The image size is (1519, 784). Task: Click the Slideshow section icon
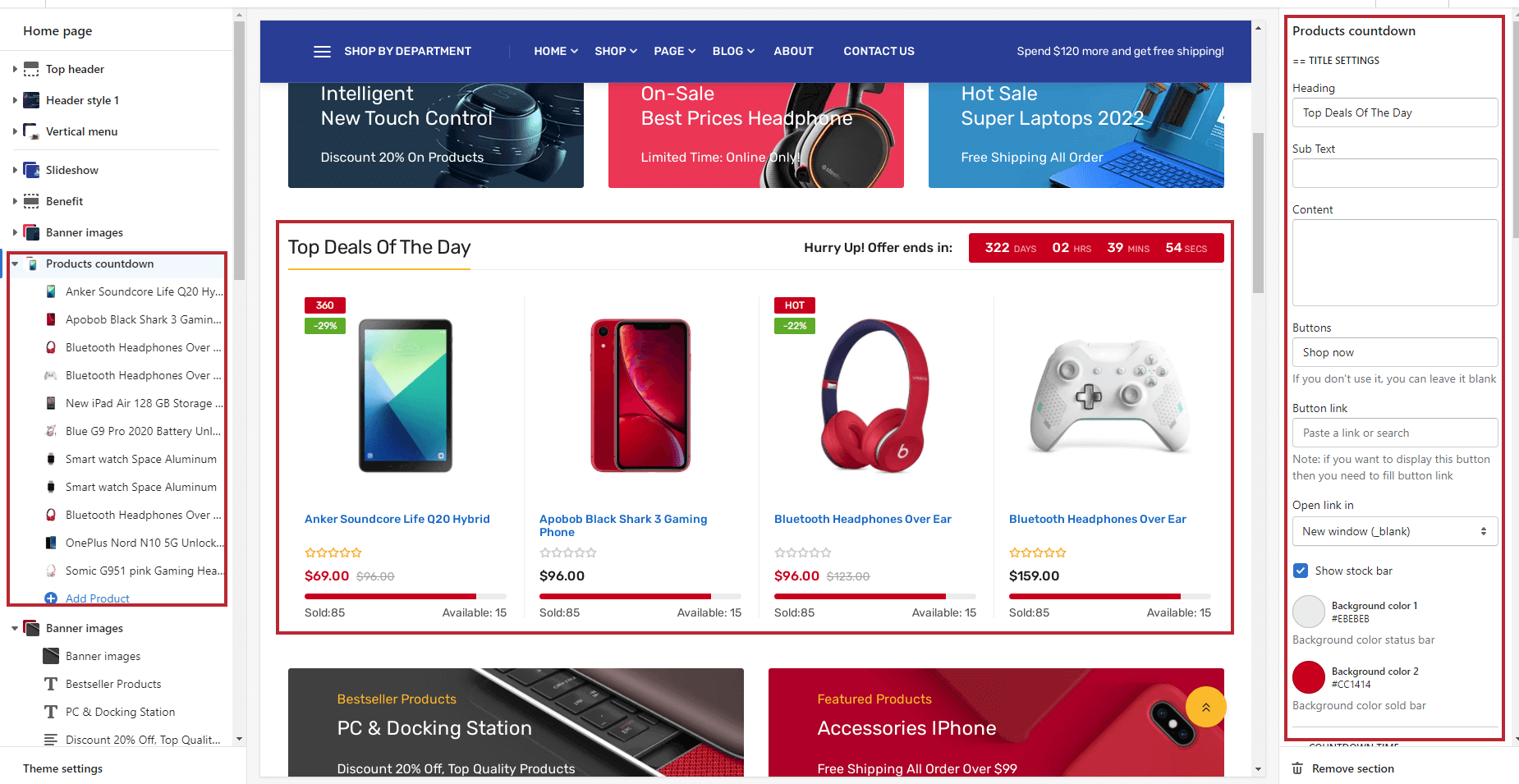pyautogui.click(x=31, y=170)
